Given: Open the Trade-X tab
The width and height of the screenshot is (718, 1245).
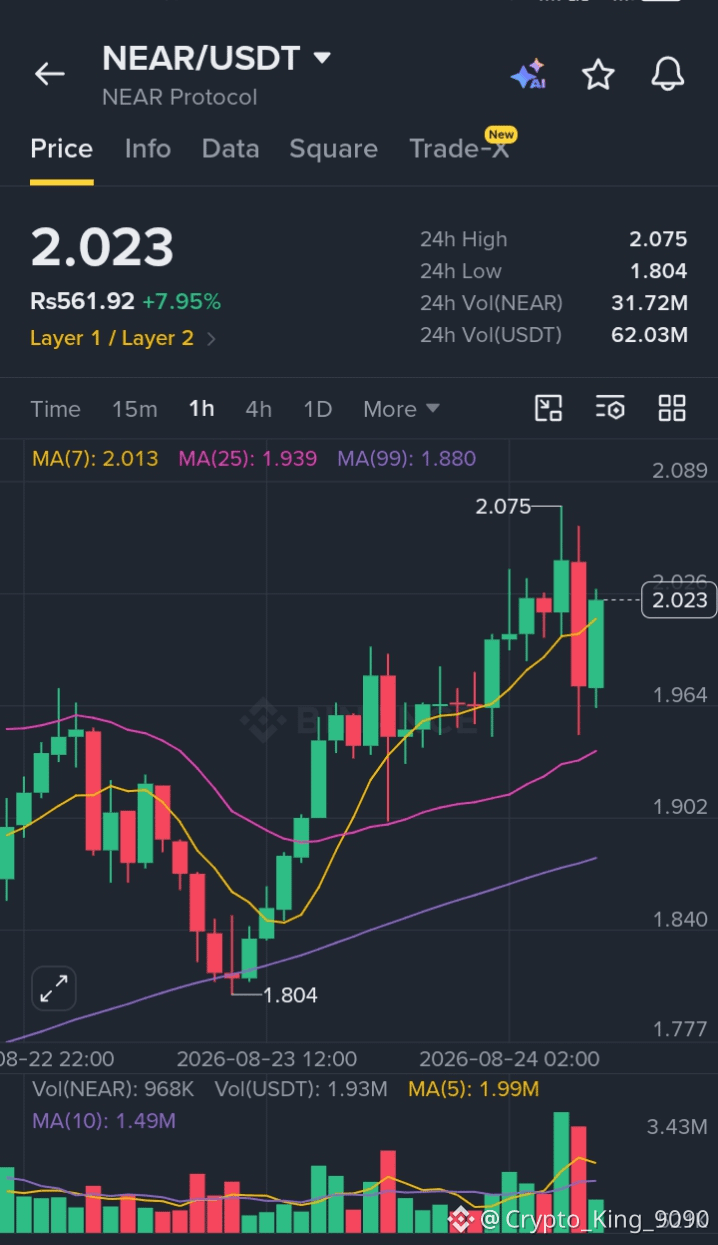Looking at the screenshot, I should [459, 149].
